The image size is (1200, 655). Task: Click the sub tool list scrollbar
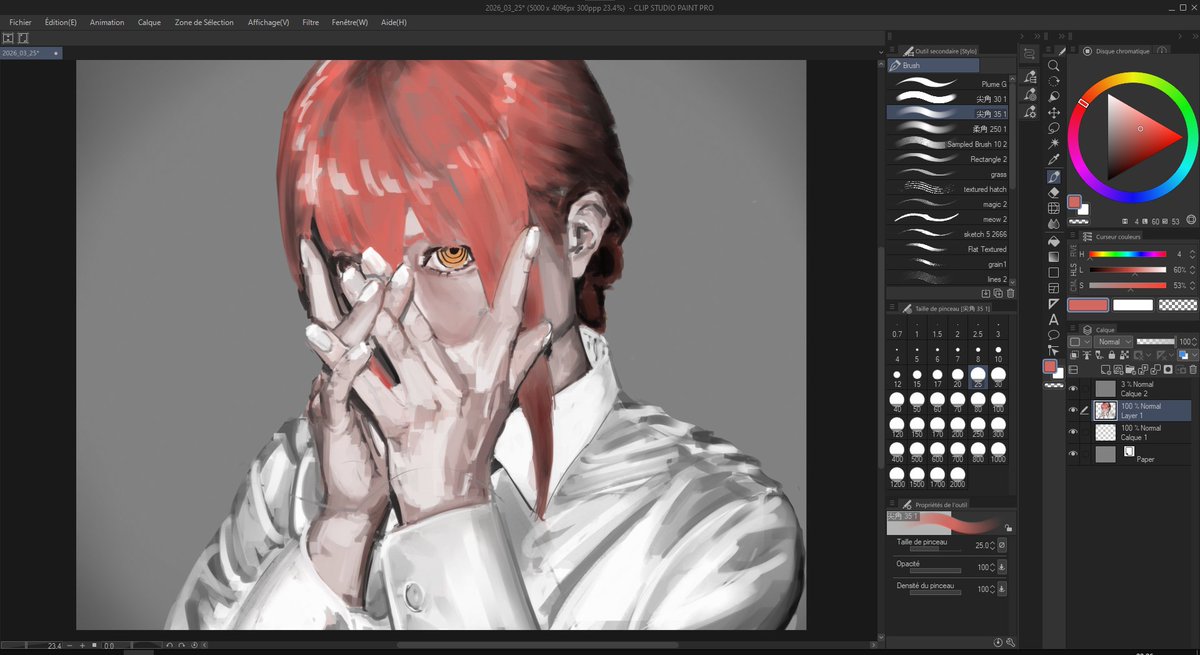(1014, 137)
